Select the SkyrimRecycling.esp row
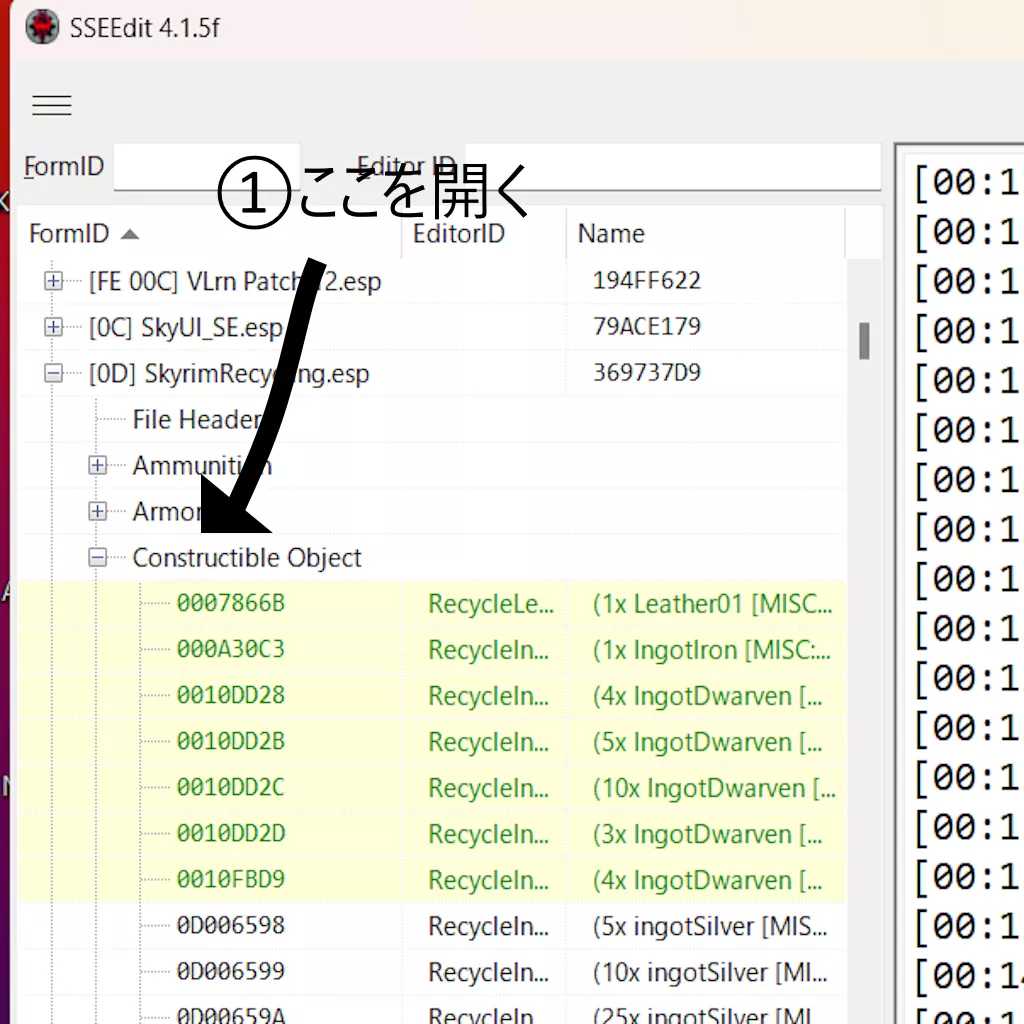 tap(432, 374)
